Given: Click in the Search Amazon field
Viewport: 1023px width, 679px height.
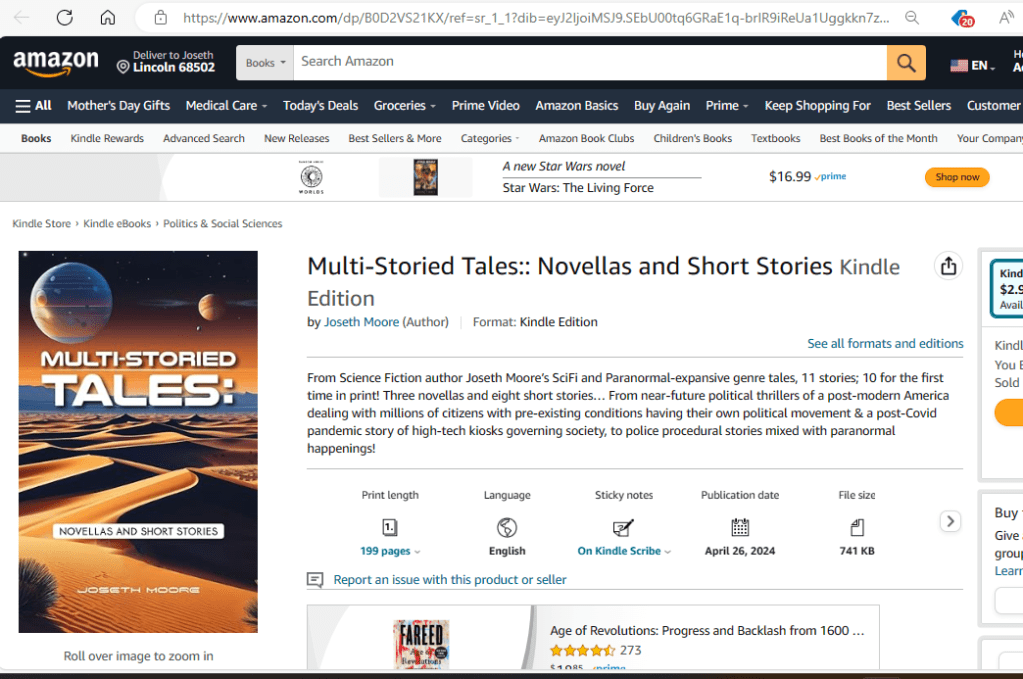Looking at the screenshot, I should [590, 62].
